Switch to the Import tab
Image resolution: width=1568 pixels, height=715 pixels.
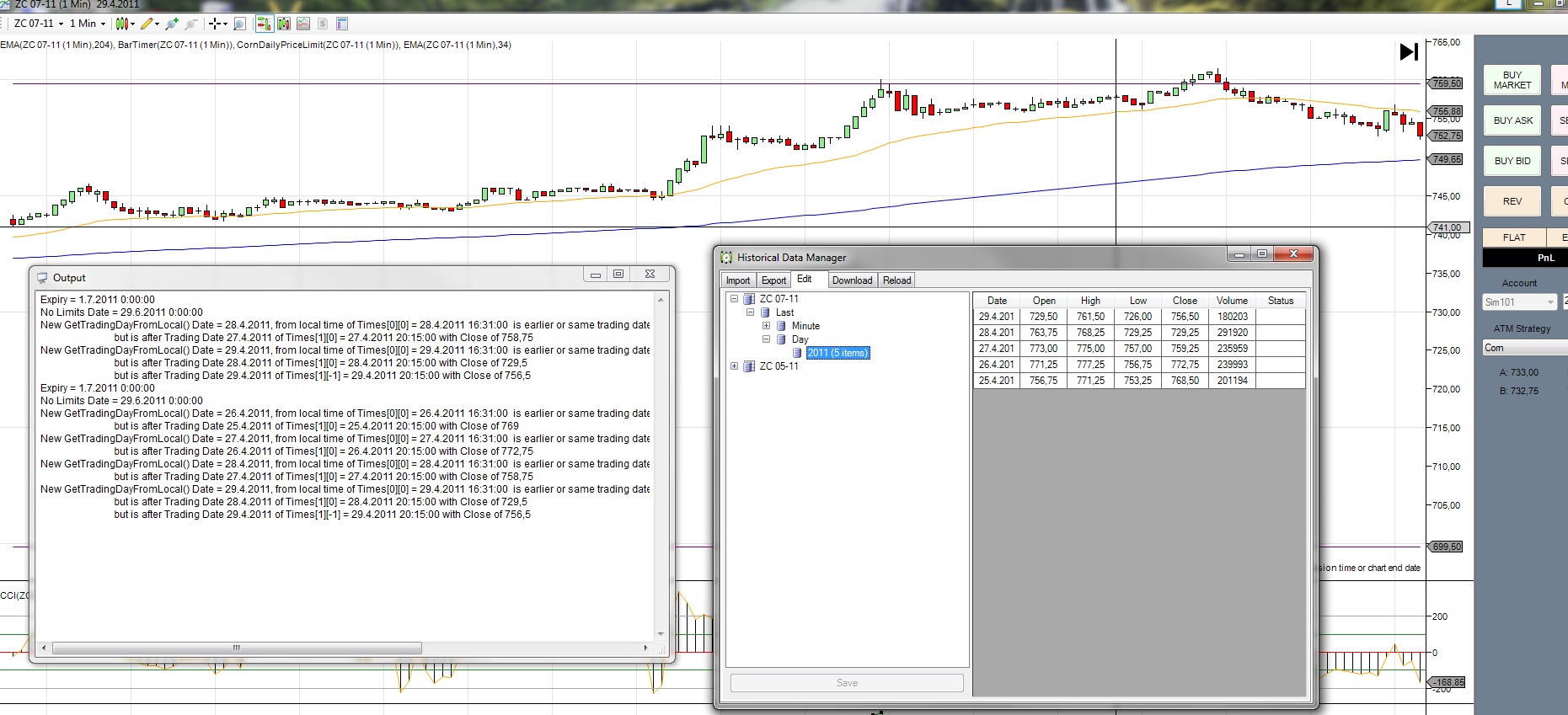pyautogui.click(x=738, y=280)
